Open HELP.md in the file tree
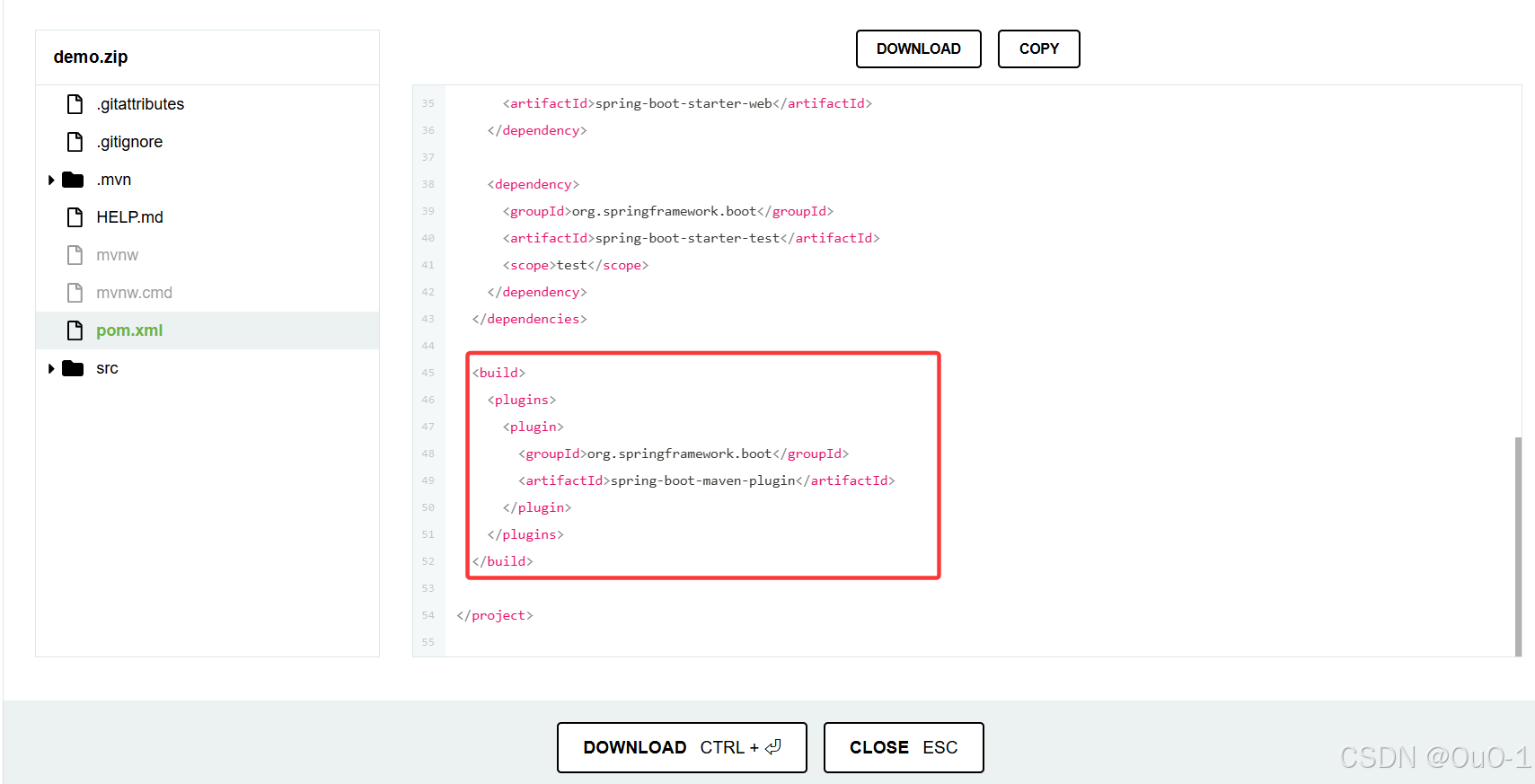The image size is (1535, 784). pos(129,217)
